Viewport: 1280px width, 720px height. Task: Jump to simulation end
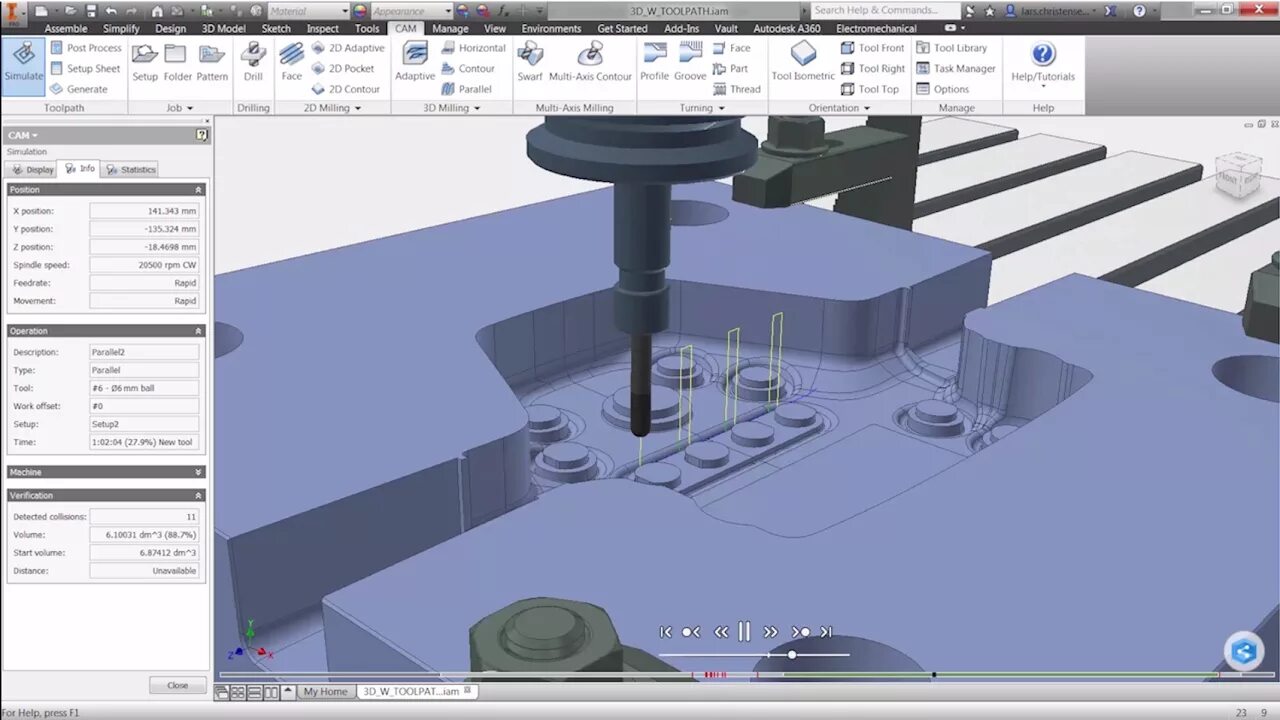pos(826,632)
